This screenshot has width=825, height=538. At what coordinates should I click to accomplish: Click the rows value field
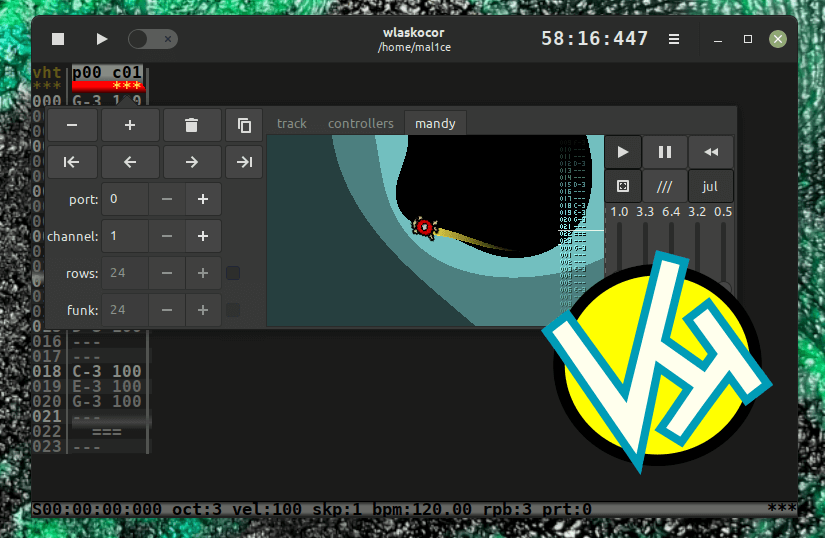[x=125, y=273]
